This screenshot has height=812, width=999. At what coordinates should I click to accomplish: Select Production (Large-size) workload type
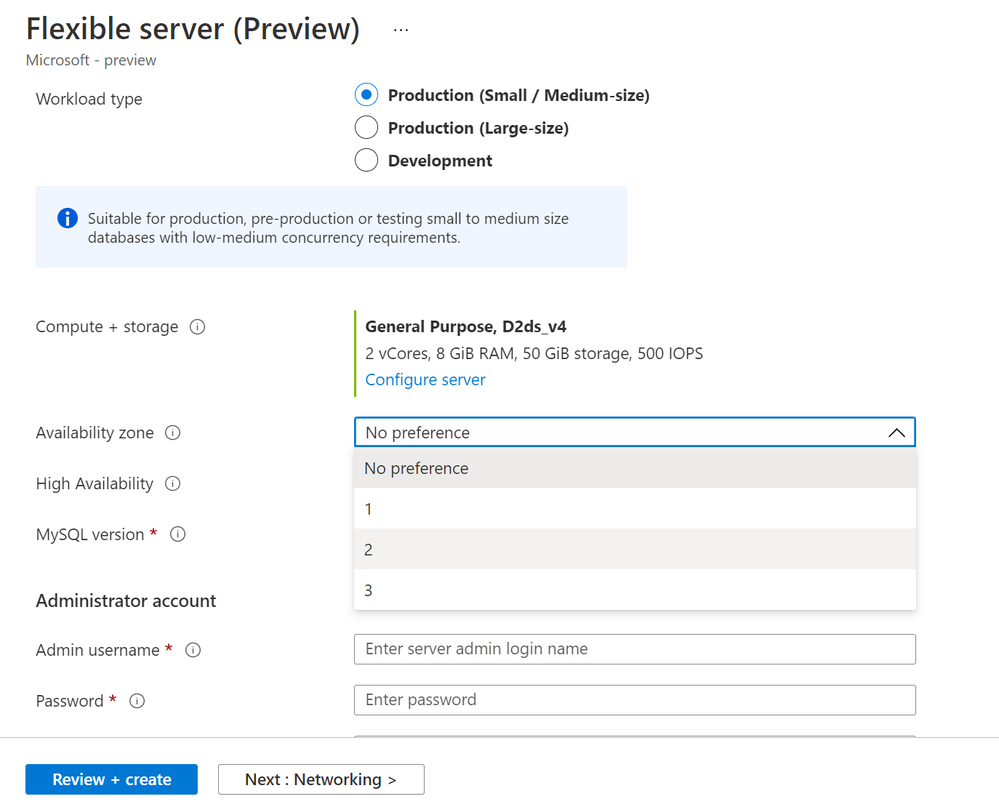click(x=366, y=128)
